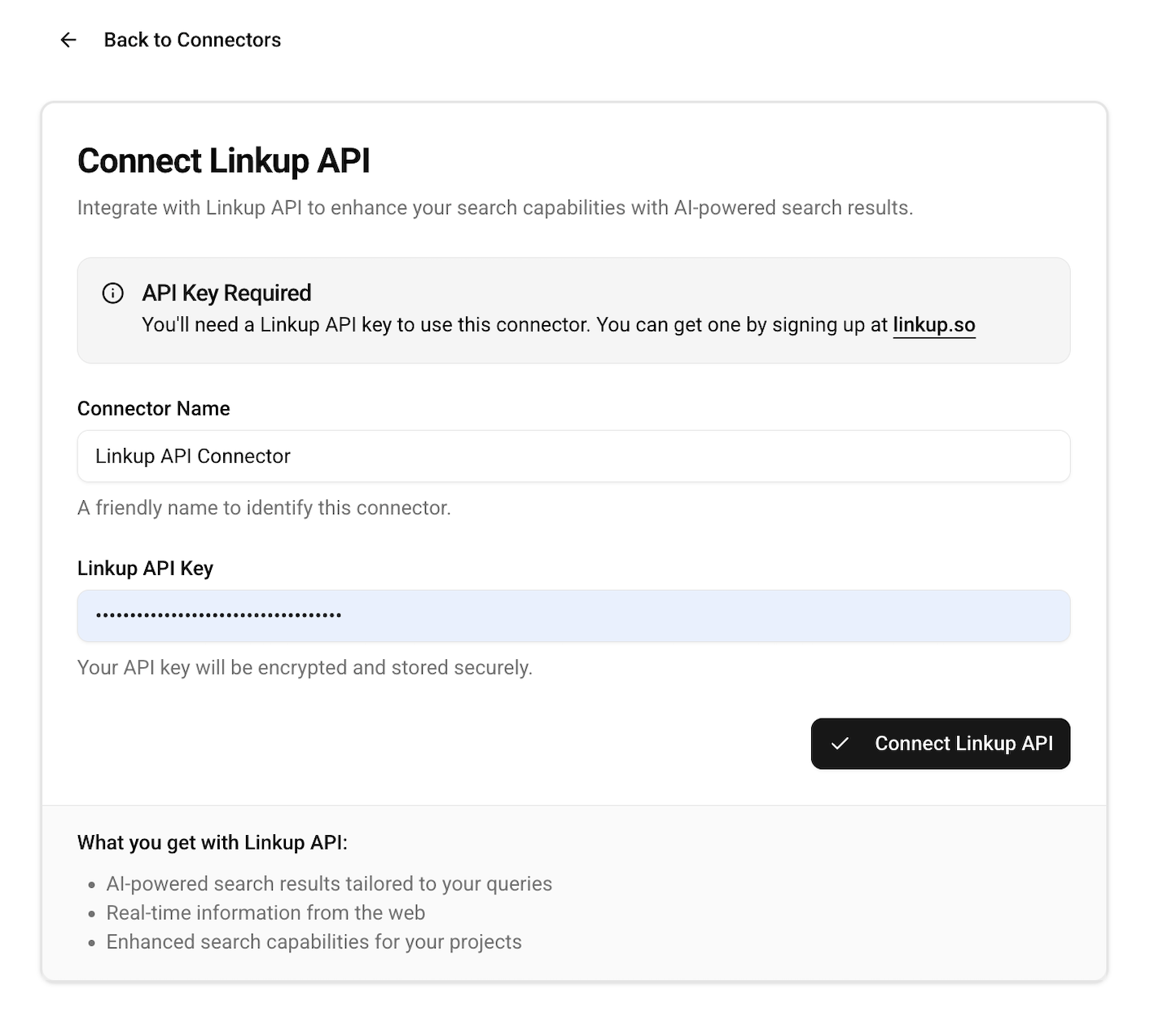Click the Linkup API Key label
The image size is (1176, 1033).
pyautogui.click(x=145, y=568)
